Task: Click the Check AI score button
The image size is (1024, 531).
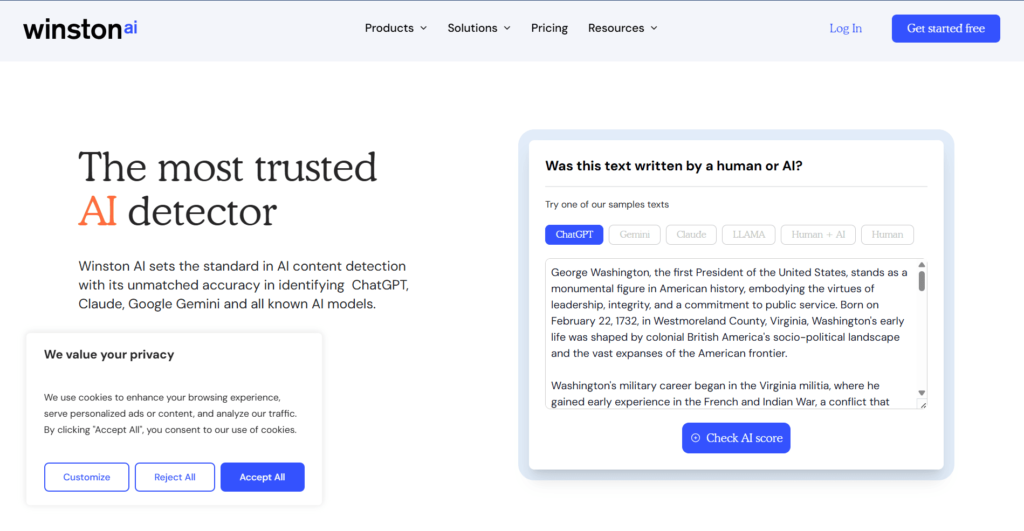Action: coord(736,438)
